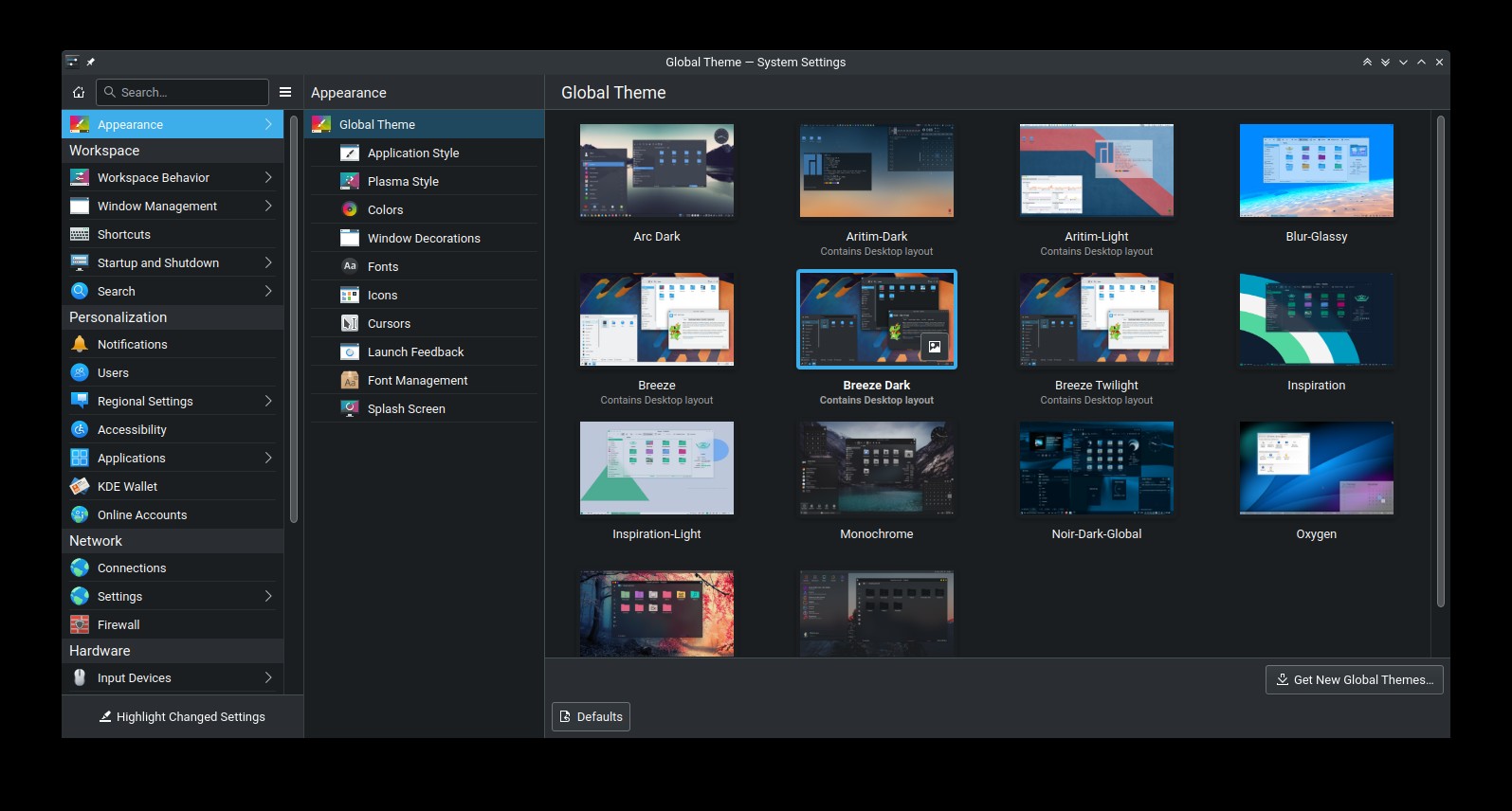Click the Splash Screen icon

tap(350, 408)
